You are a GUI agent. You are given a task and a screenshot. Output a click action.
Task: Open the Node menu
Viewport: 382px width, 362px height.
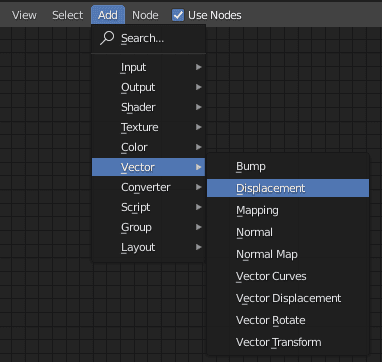point(145,15)
